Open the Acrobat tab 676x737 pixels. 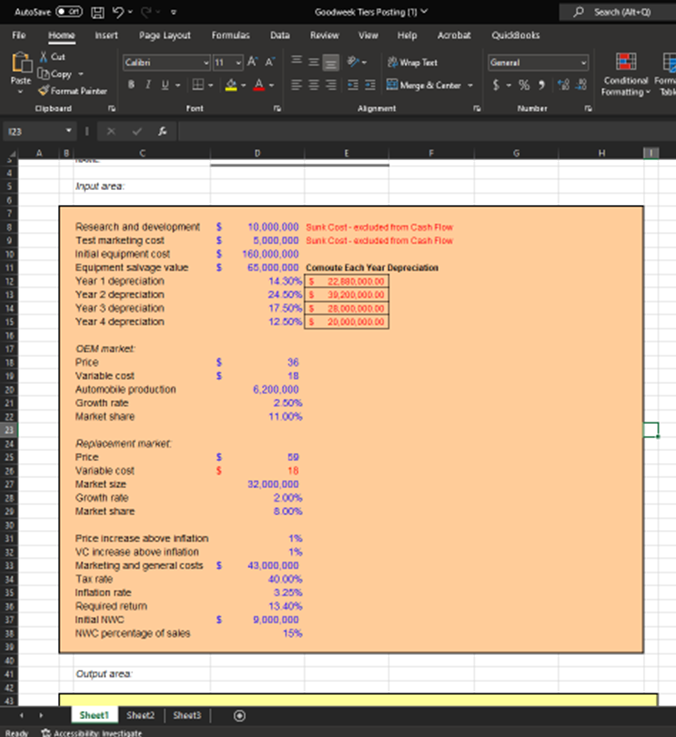tap(454, 35)
